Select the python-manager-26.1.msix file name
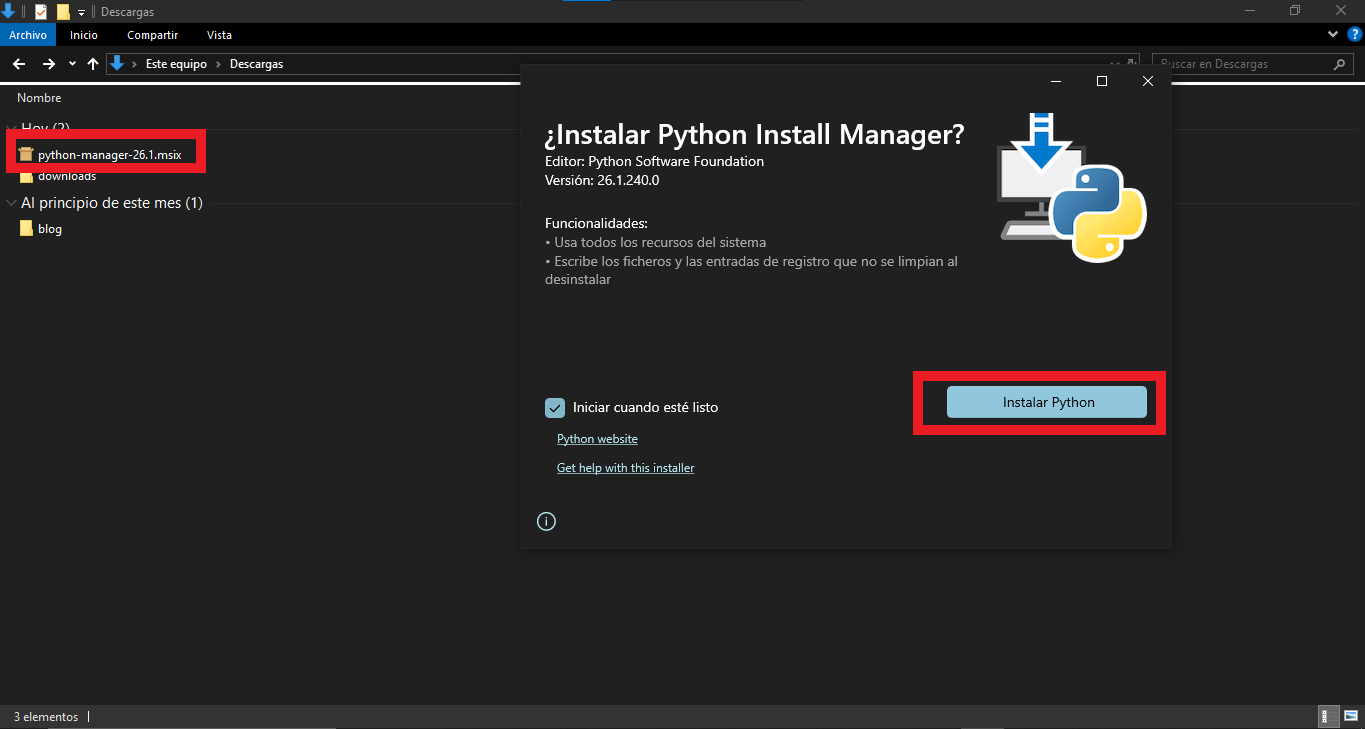Viewport: 1365px width, 729px height. [110, 155]
